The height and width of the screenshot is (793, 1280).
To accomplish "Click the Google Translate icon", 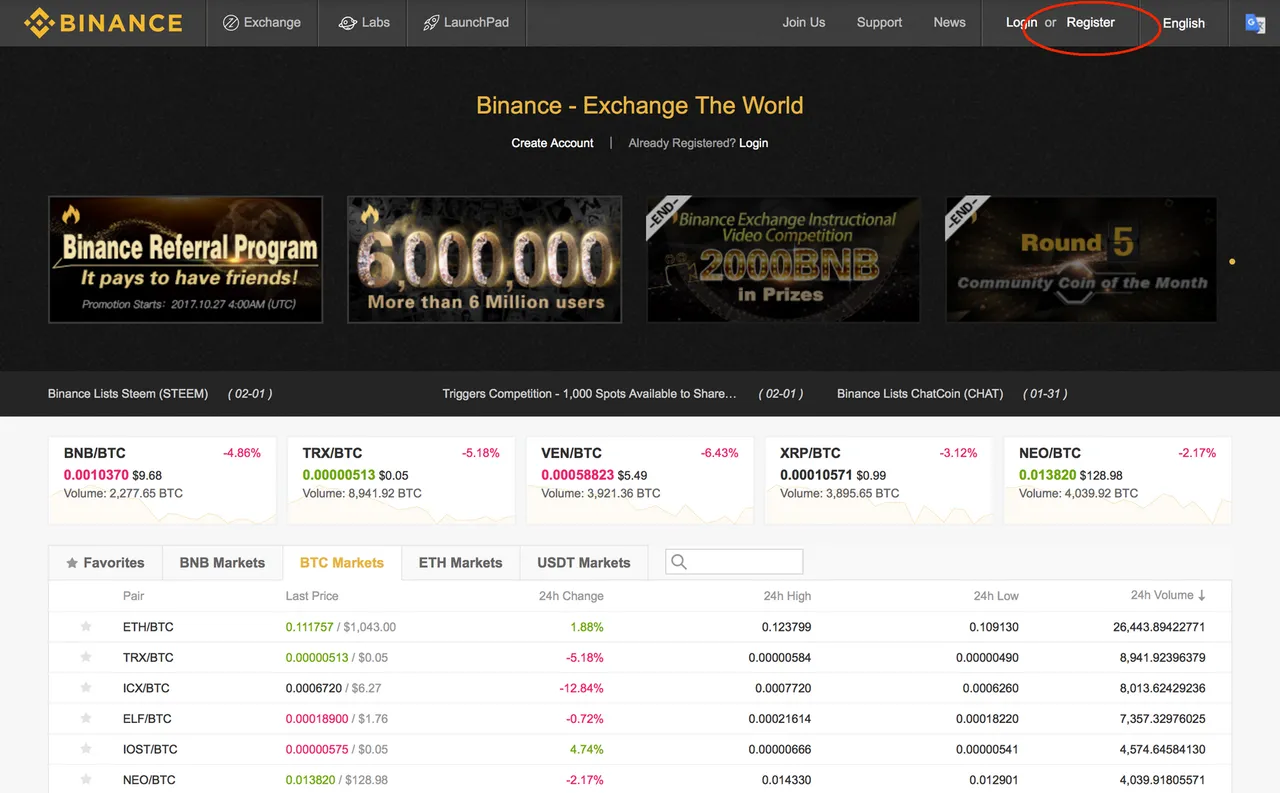I will tap(1255, 23).
